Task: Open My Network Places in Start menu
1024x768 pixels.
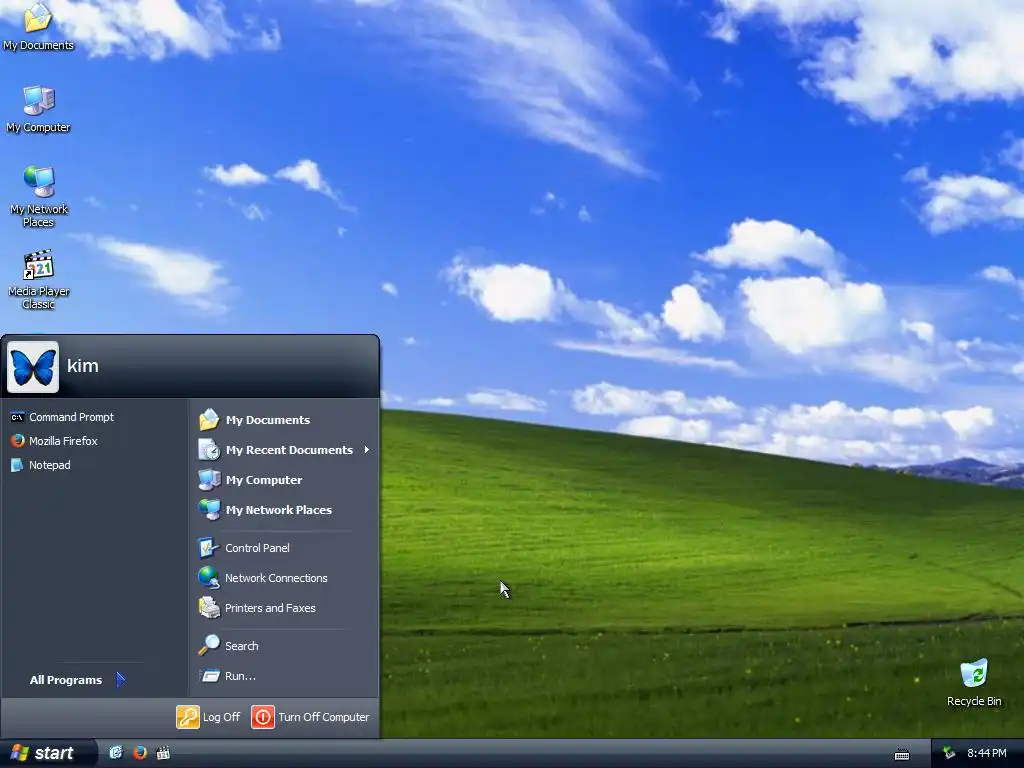Action: (266, 509)
